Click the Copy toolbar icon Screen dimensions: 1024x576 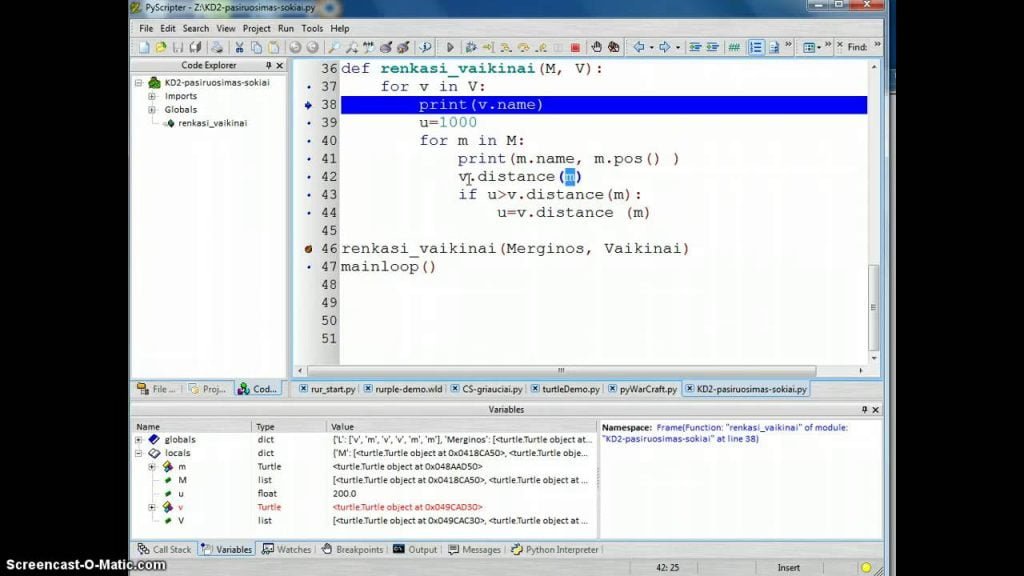click(x=257, y=47)
